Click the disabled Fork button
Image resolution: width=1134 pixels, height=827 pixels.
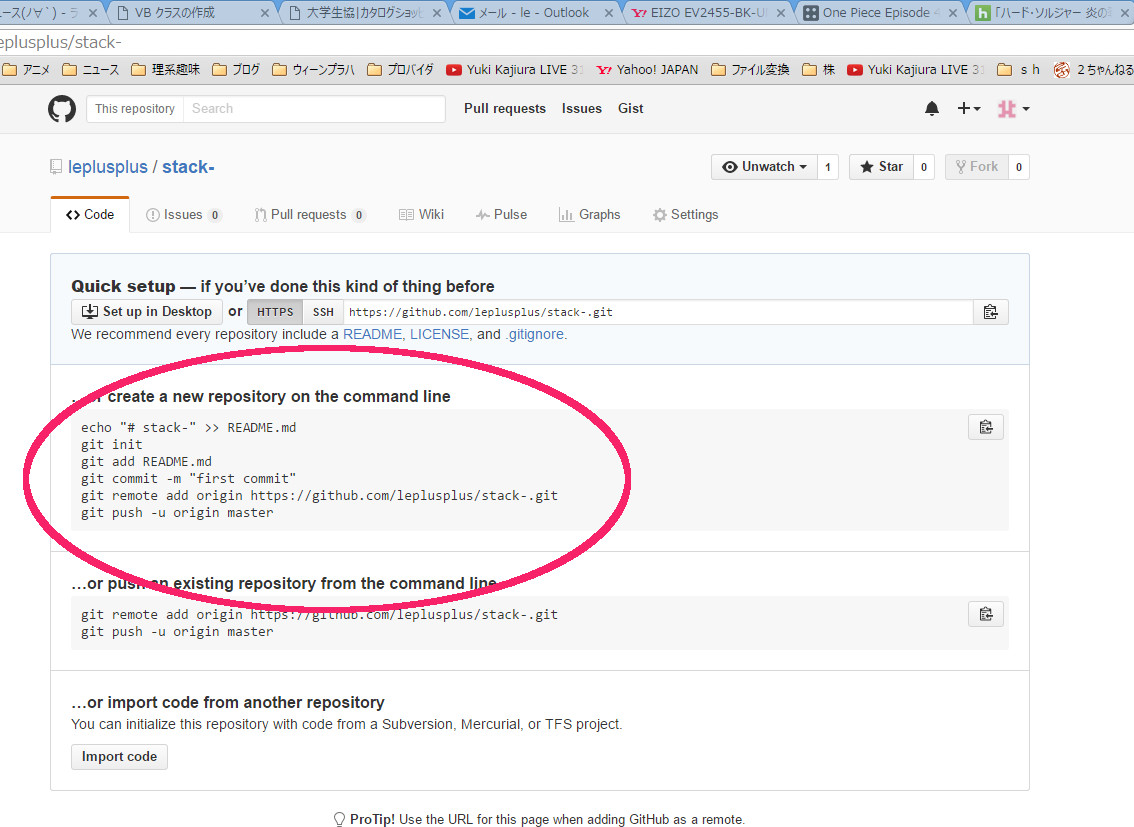coord(976,167)
